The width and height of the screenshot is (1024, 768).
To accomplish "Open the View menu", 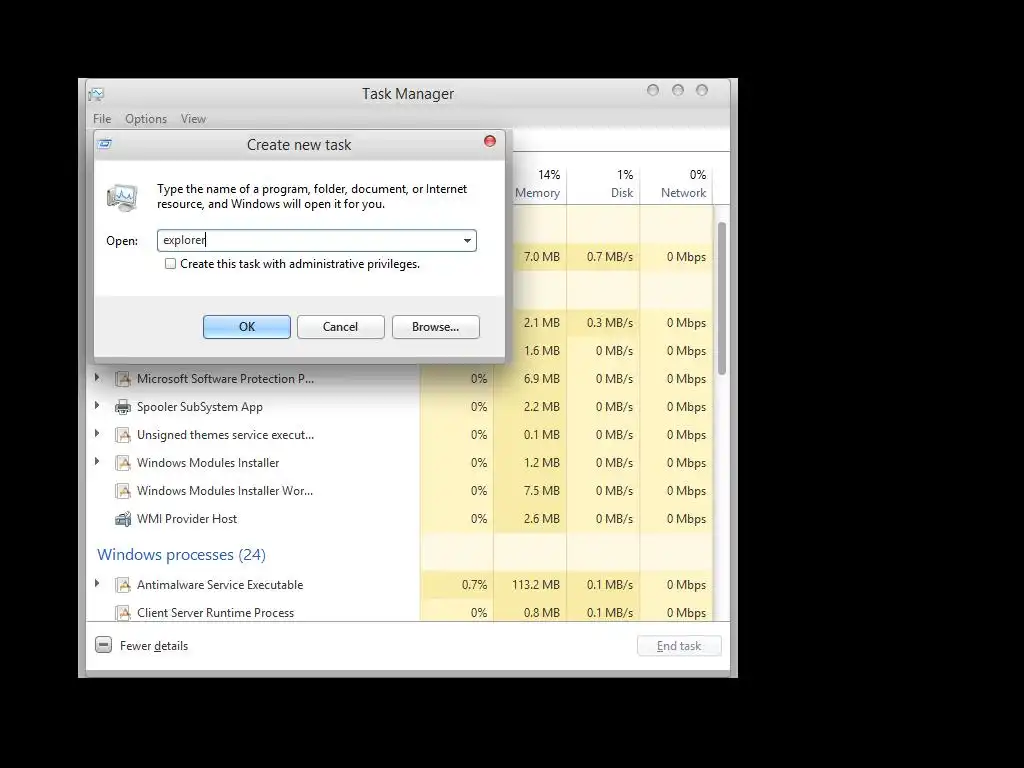I will click(x=193, y=119).
